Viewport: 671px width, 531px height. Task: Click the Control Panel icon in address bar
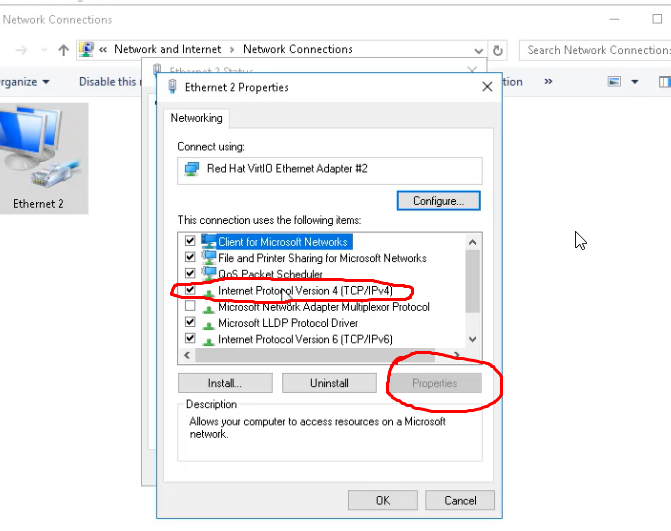pyautogui.click(x=86, y=50)
